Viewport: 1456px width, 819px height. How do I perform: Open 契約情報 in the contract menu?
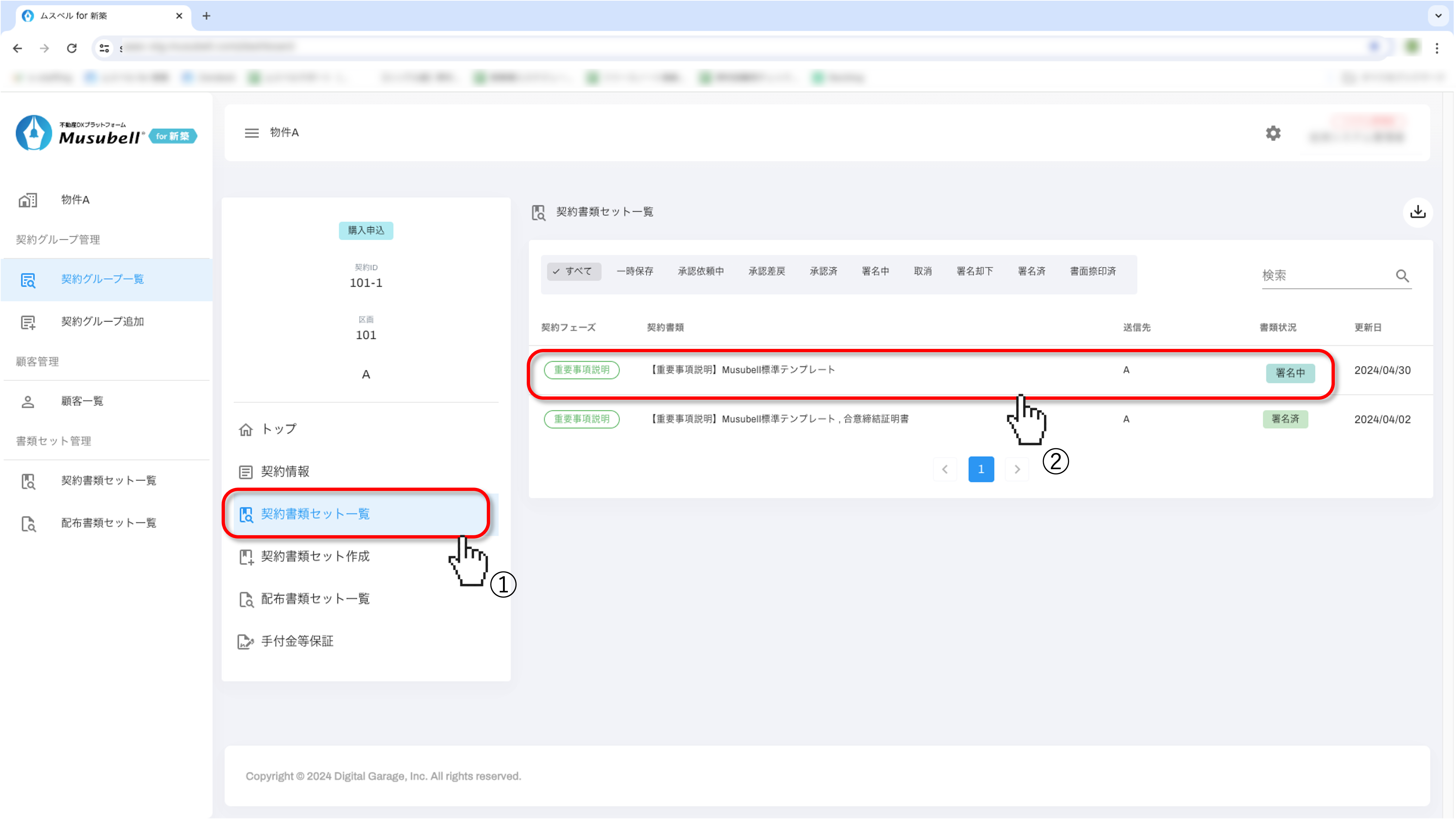click(x=285, y=472)
